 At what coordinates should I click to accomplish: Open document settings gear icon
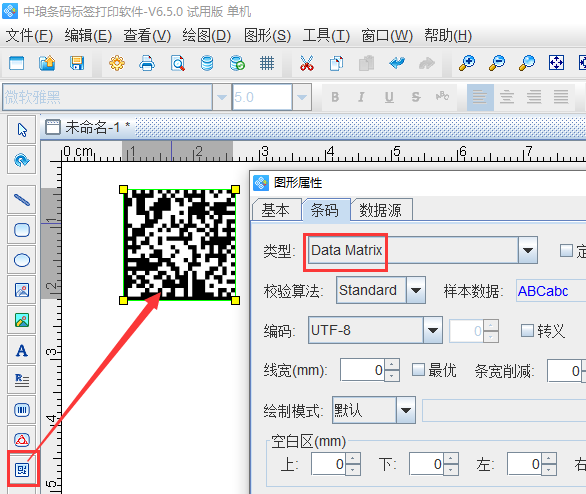117,63
